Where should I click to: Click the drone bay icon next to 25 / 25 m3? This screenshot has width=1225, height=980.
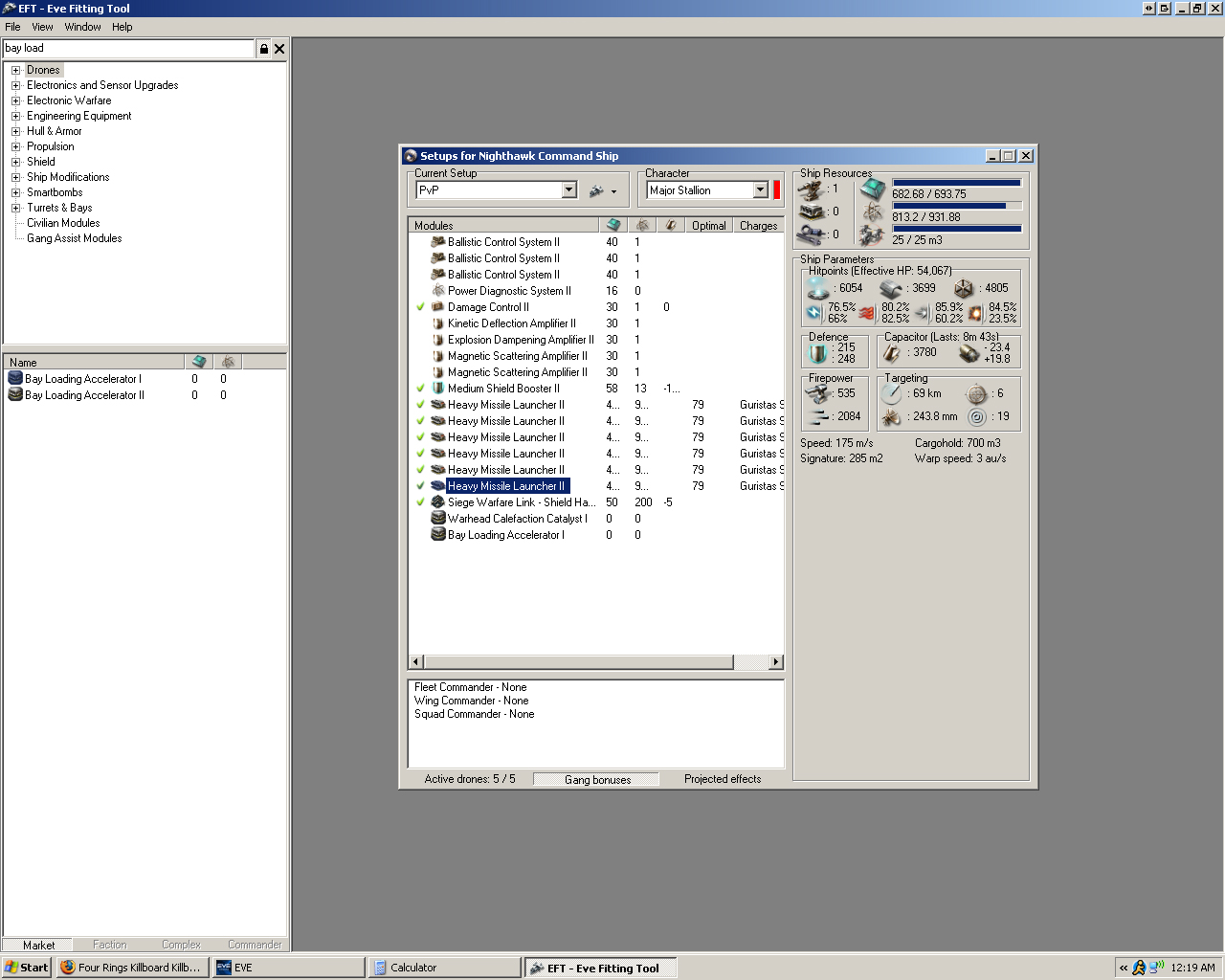[x=872, y=234]
